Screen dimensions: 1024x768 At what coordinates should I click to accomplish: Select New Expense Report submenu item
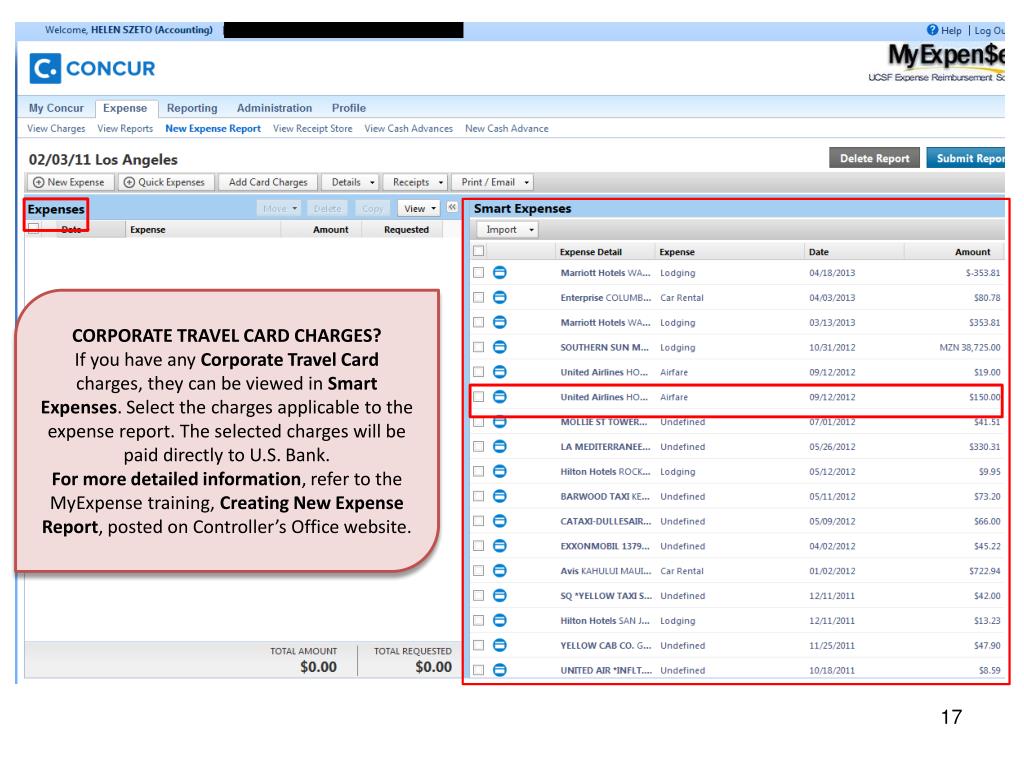click(213, 129)
